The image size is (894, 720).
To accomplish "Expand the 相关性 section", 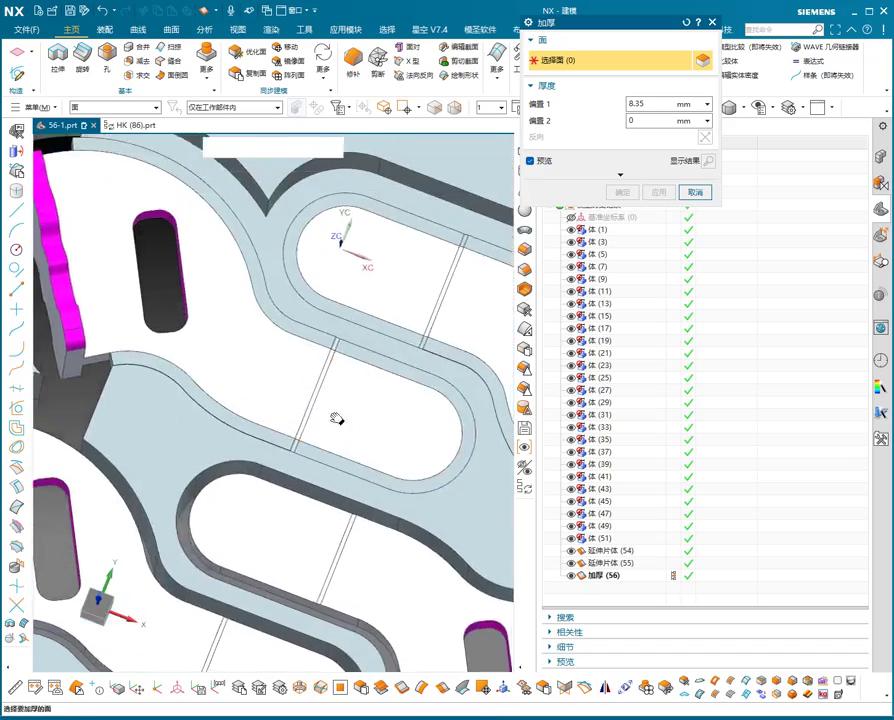I will click(570, 632).
